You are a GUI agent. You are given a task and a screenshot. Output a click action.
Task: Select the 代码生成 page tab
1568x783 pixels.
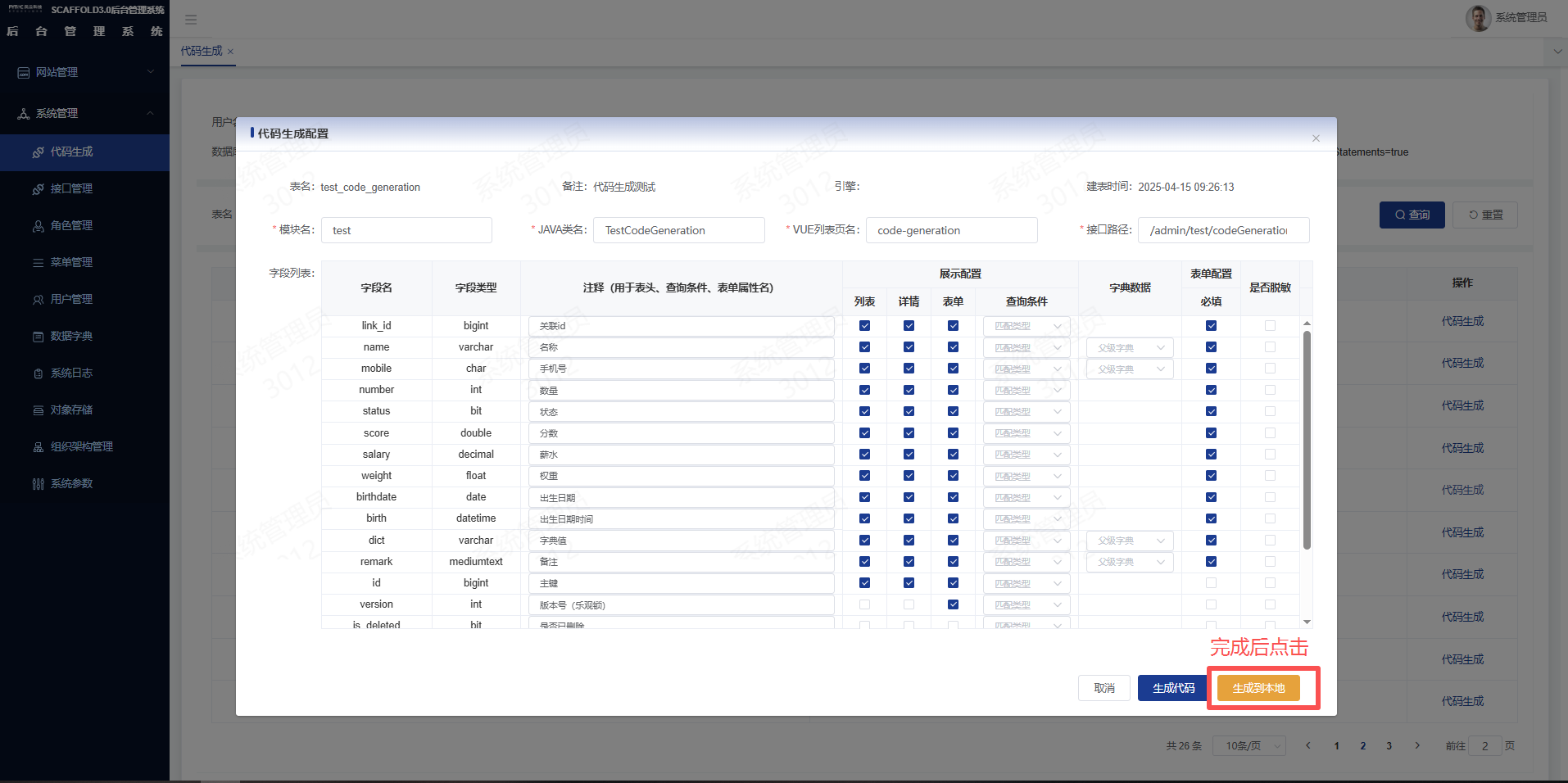(x=202, y=52)
